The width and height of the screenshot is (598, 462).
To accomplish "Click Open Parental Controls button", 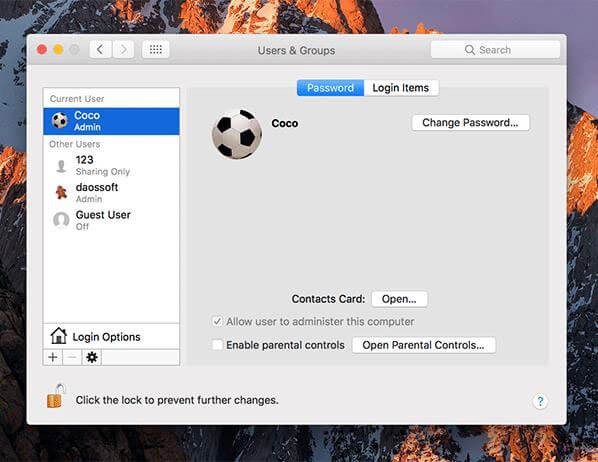I will 423,345.
